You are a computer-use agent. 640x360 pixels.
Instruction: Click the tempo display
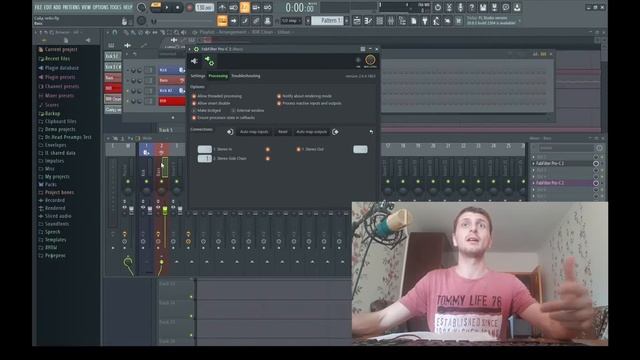(204, 7)
